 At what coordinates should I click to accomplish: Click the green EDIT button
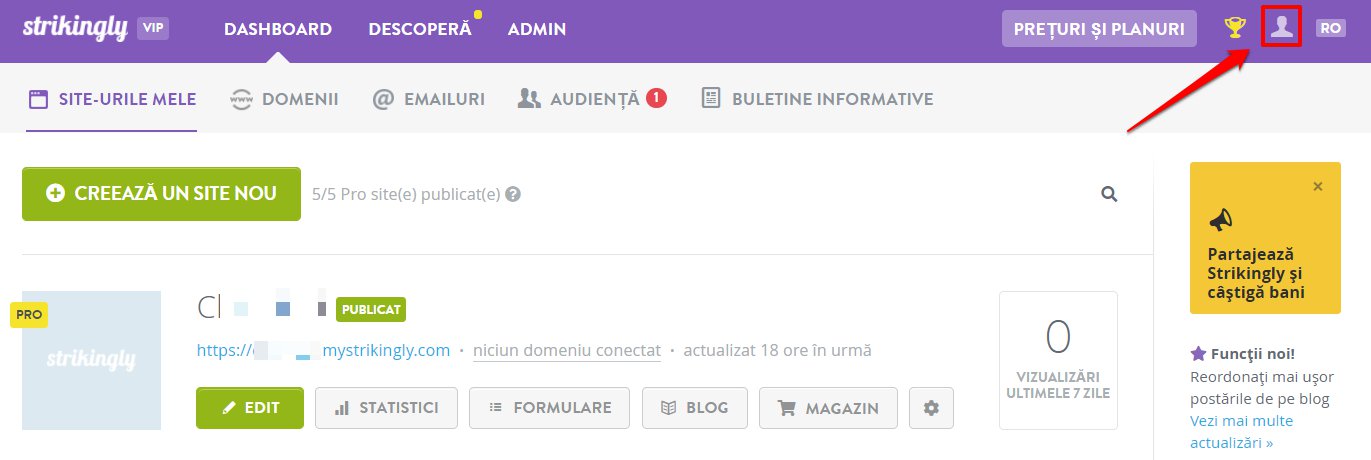[x=250, y=408]
